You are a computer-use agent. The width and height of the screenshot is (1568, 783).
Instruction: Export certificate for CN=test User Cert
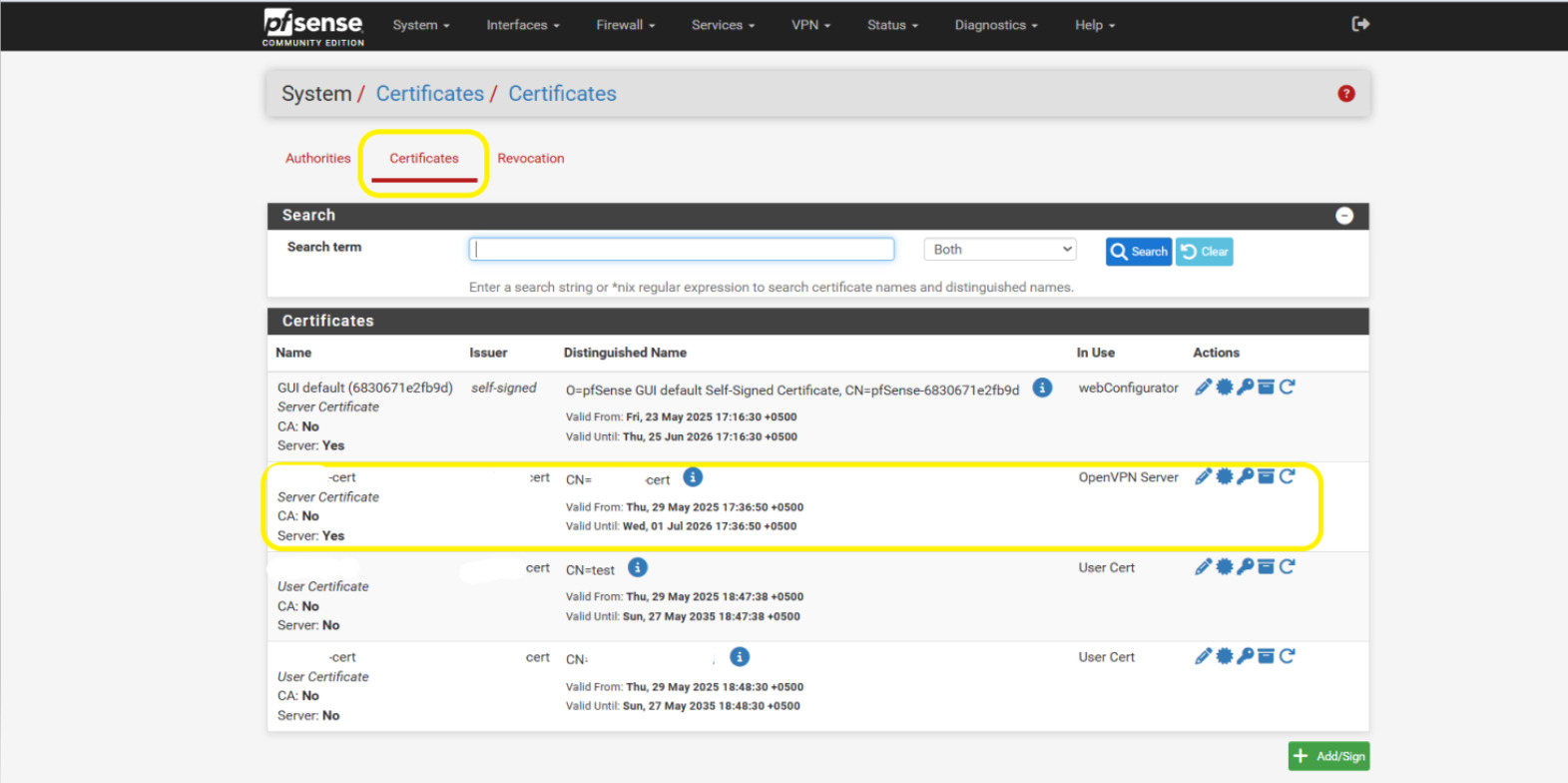click(1224, 567)
